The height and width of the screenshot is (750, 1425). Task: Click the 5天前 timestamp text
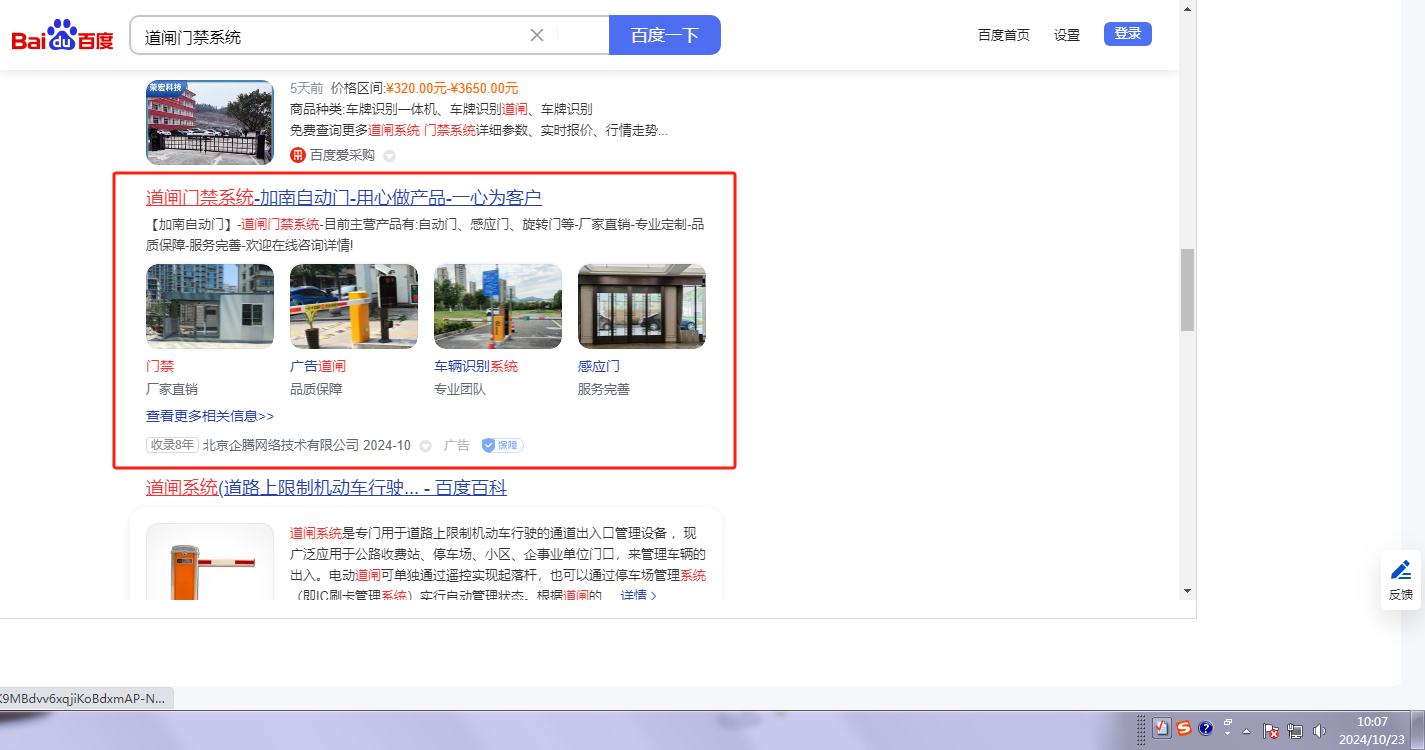tap(307, 88)
